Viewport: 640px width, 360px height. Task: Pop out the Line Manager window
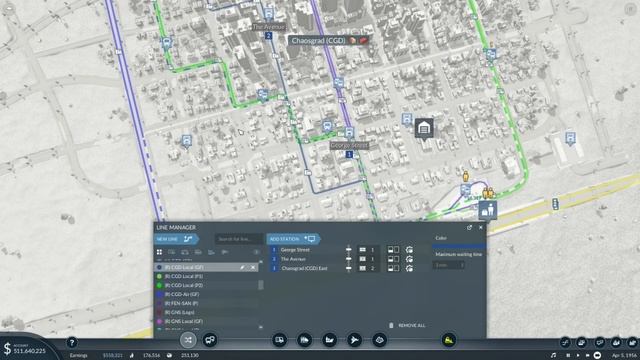click(x=469, y=227)
